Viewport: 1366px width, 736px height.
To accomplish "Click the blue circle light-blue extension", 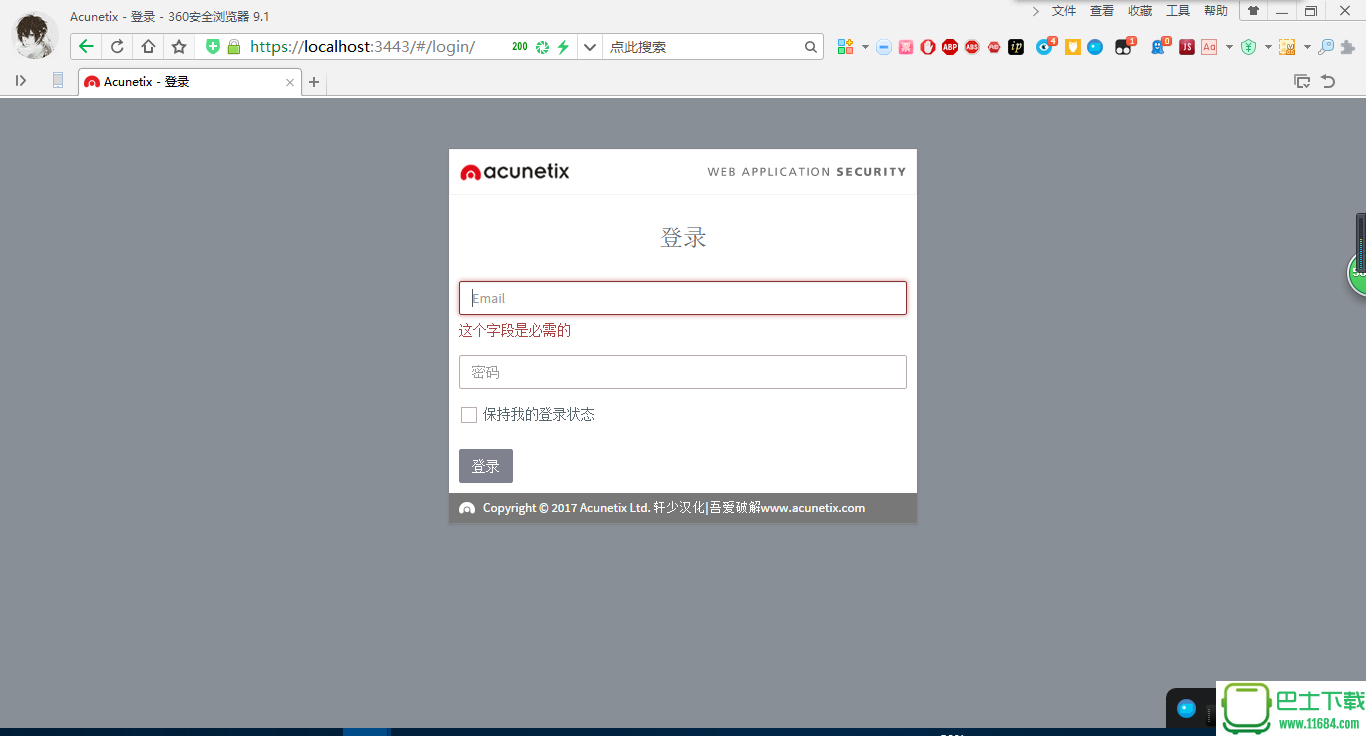I will coord(1095,47).
